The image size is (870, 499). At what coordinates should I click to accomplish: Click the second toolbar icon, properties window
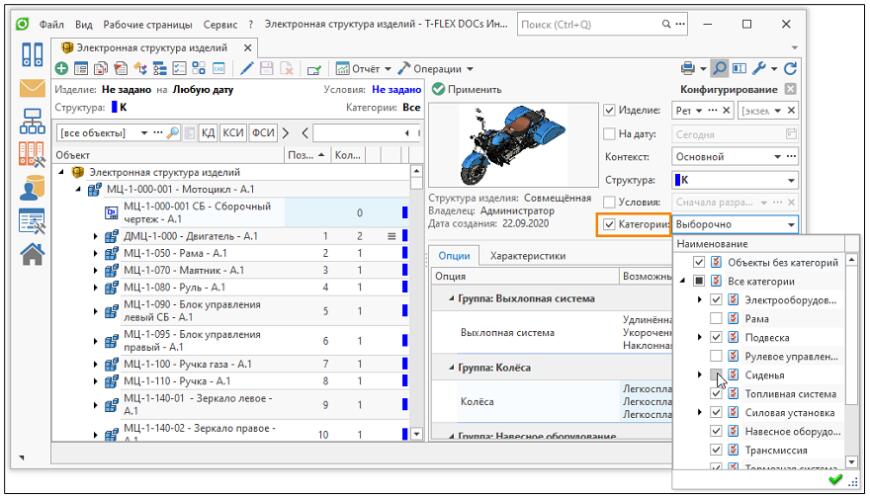[x=81, y=69]
